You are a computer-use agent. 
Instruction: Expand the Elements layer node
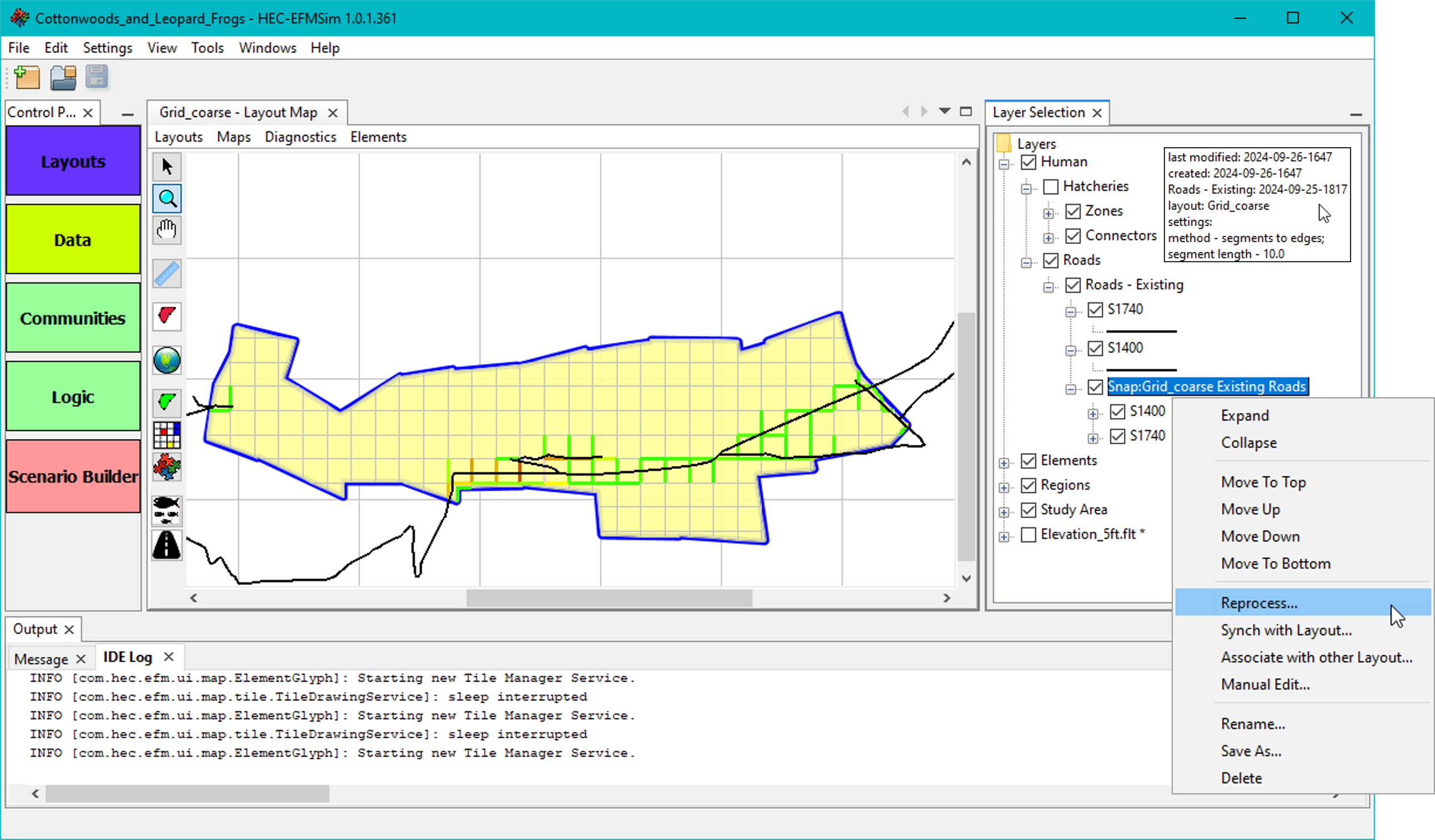pyautogui.click(x=1004, y=462)
